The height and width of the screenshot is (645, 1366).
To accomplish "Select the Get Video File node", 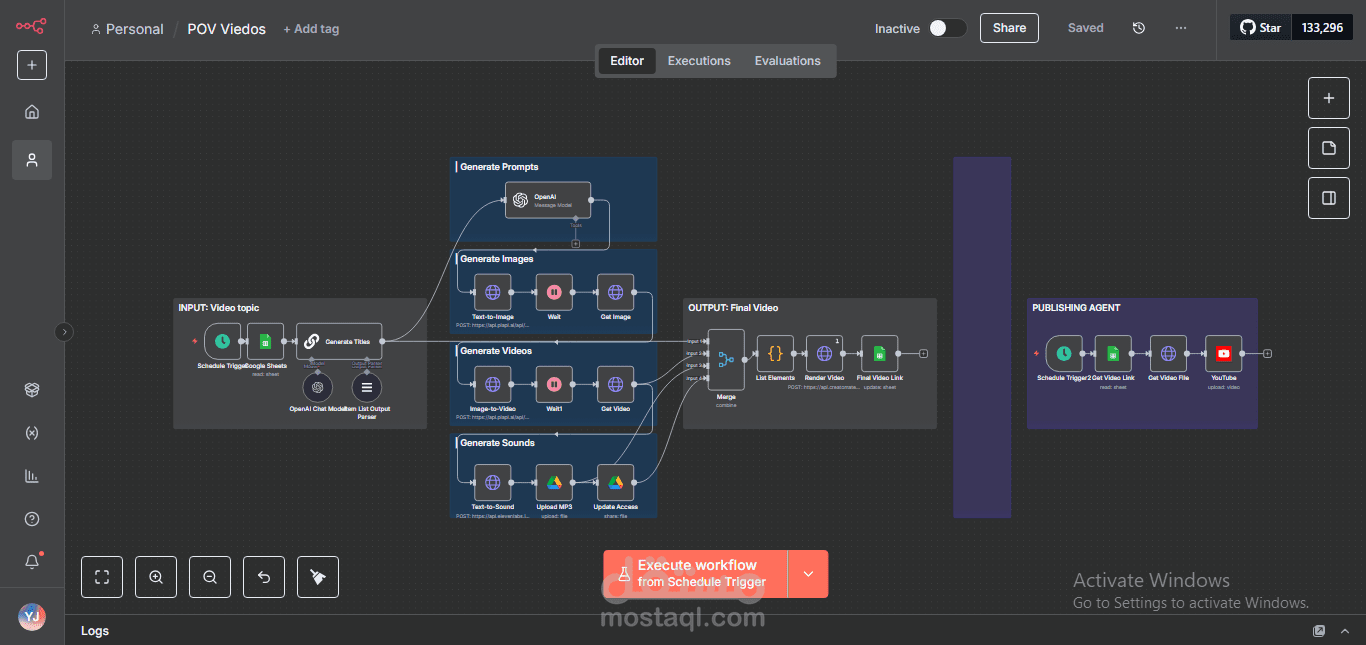I will (1168, 353).
